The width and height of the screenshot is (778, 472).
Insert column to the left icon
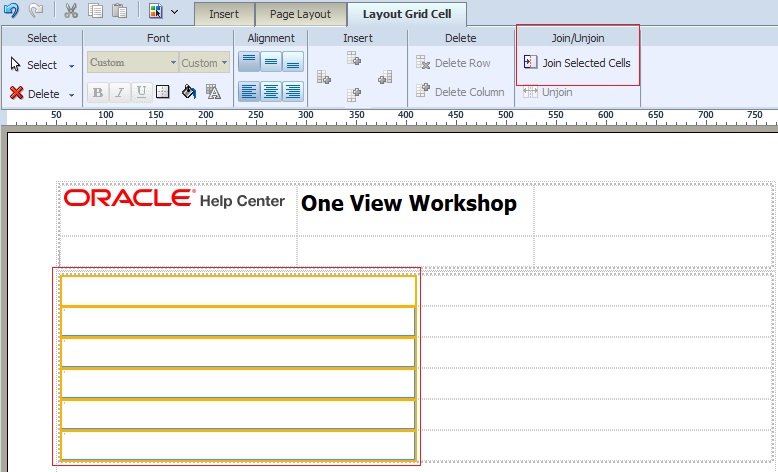(324, 77)
